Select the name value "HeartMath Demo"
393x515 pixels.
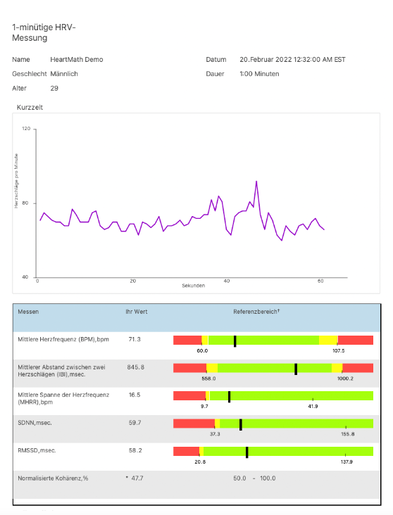pos(77,60)
